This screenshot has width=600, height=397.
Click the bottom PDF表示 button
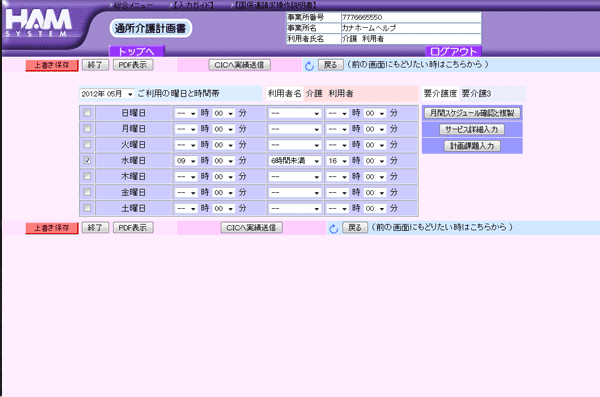pos(133,228)
